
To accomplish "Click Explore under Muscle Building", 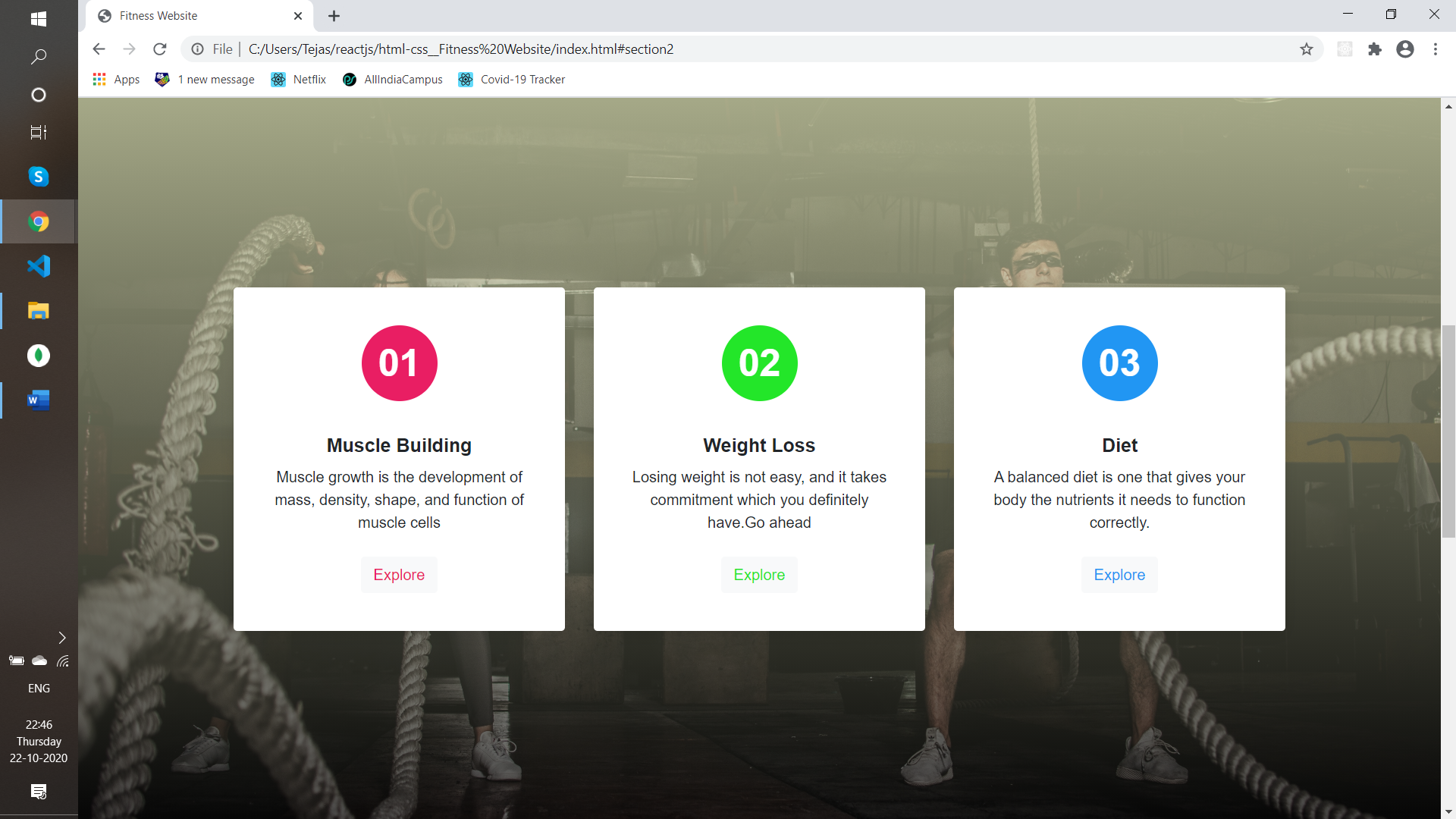I will (x=399, y=575).
